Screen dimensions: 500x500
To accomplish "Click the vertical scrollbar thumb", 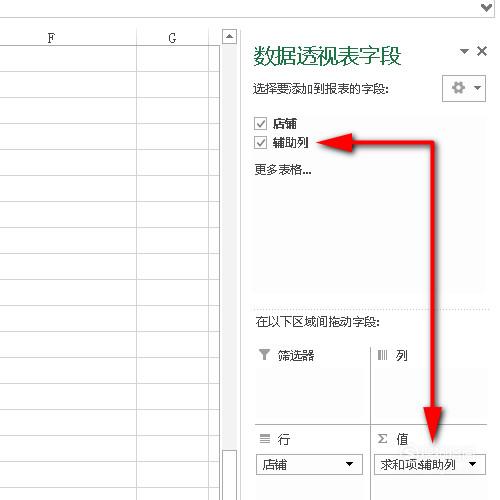I will tap(229, 475).
